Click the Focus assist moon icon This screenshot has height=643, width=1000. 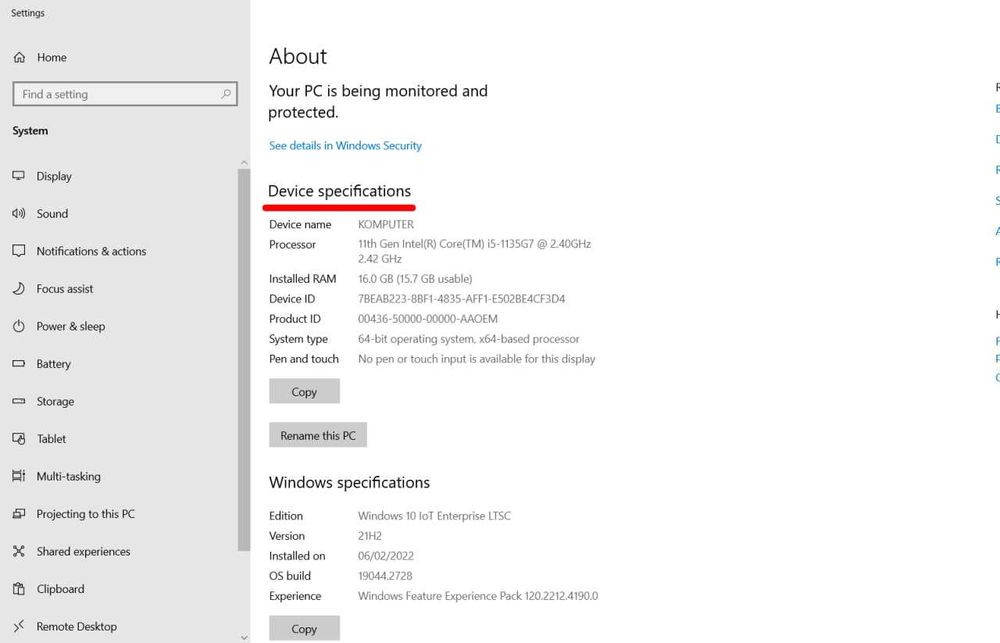coord(19,288)
